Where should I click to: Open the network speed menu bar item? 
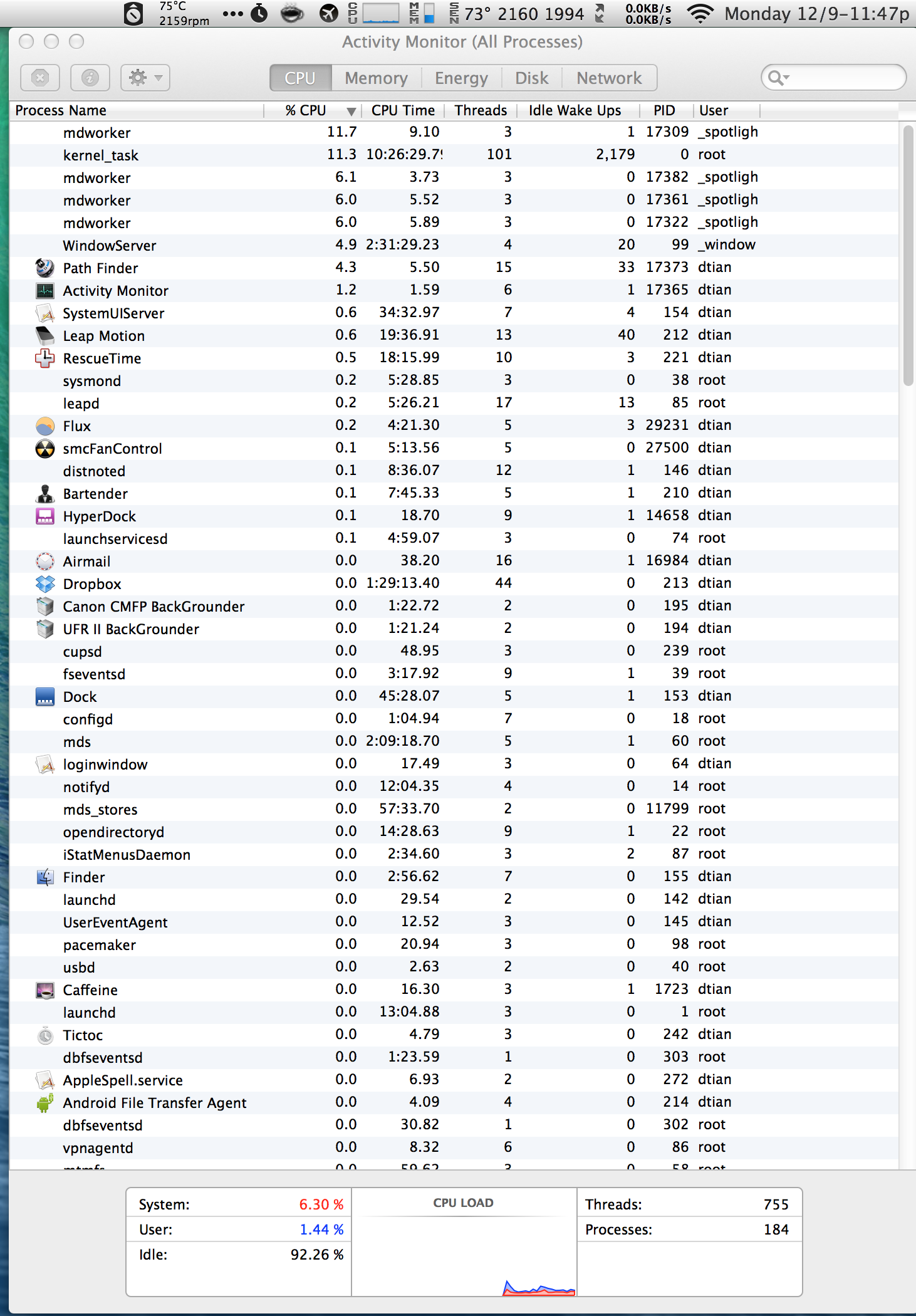(648, 14)
